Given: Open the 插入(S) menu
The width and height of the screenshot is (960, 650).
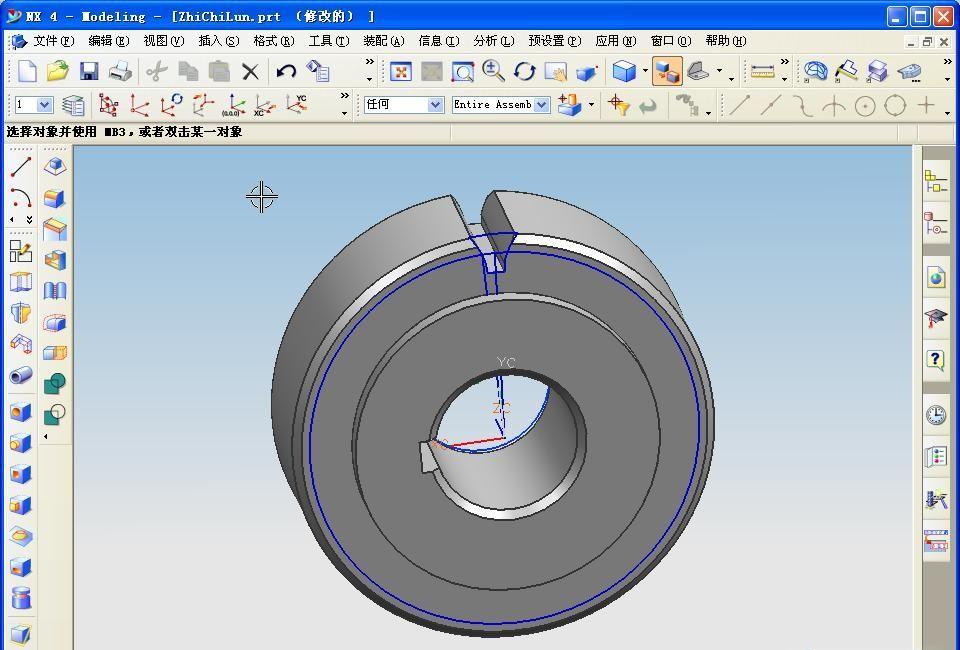Looking at the screenshot, I should [218, 41].
